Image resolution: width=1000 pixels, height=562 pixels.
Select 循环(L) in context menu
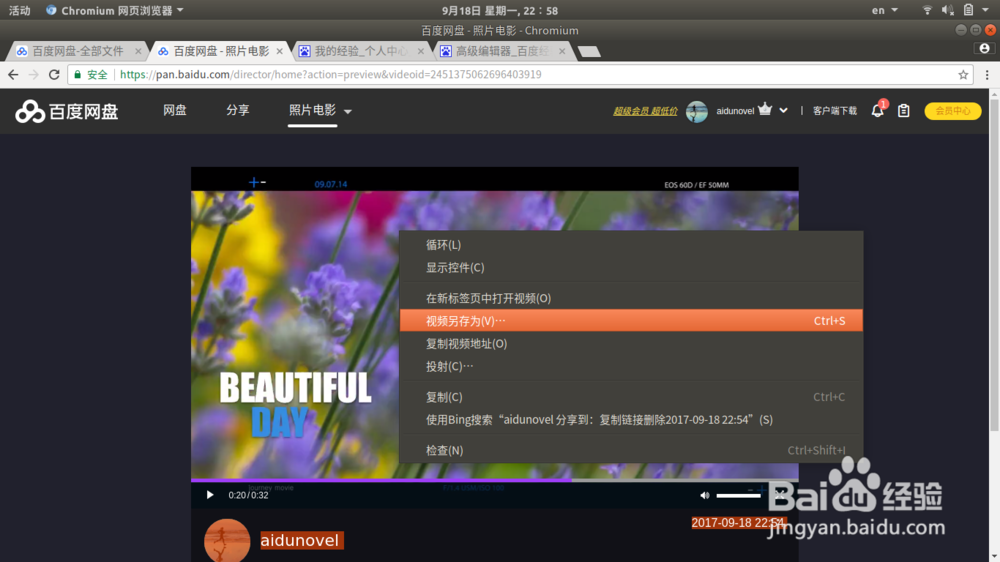[631, 245]
